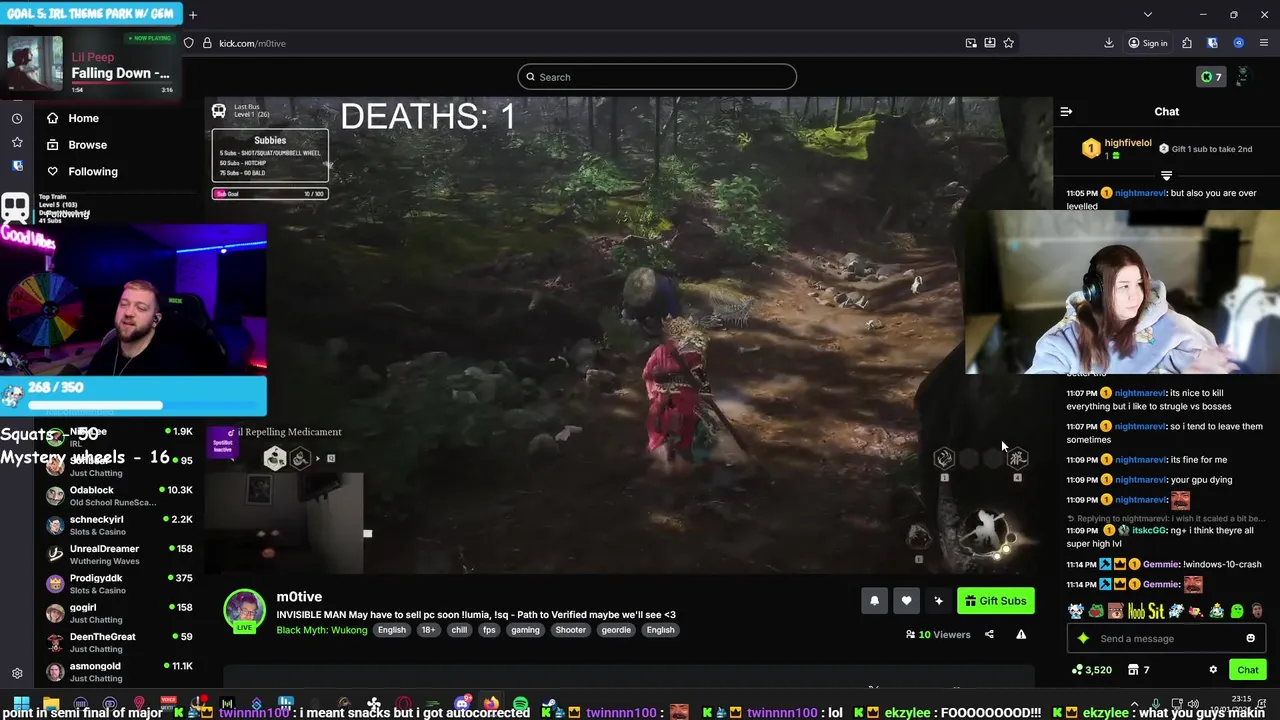Click the m0tive live avatar
Image resolution: width=1280 pixels, height=720 pixels.
click(x=244, y=610)
